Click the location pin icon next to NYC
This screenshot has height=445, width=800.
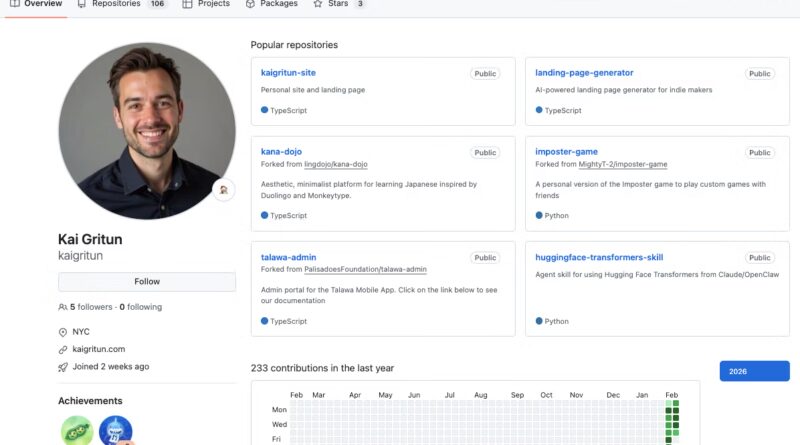point(63,332)
